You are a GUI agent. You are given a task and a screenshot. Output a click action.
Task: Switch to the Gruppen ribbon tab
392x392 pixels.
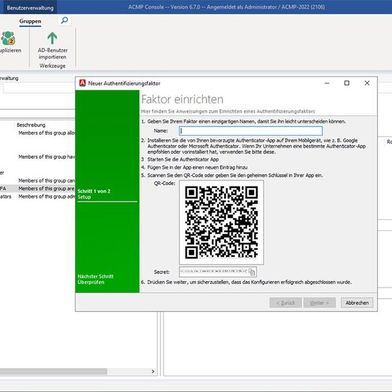pyautogui.click(x=30, y=21)
